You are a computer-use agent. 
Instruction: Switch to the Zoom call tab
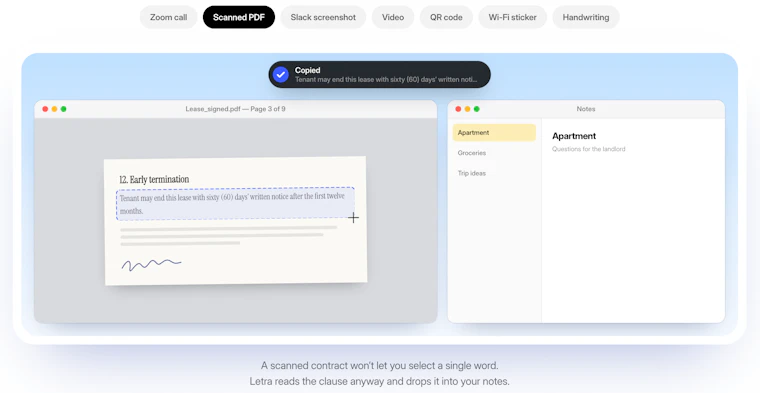[x=168, y=17]
